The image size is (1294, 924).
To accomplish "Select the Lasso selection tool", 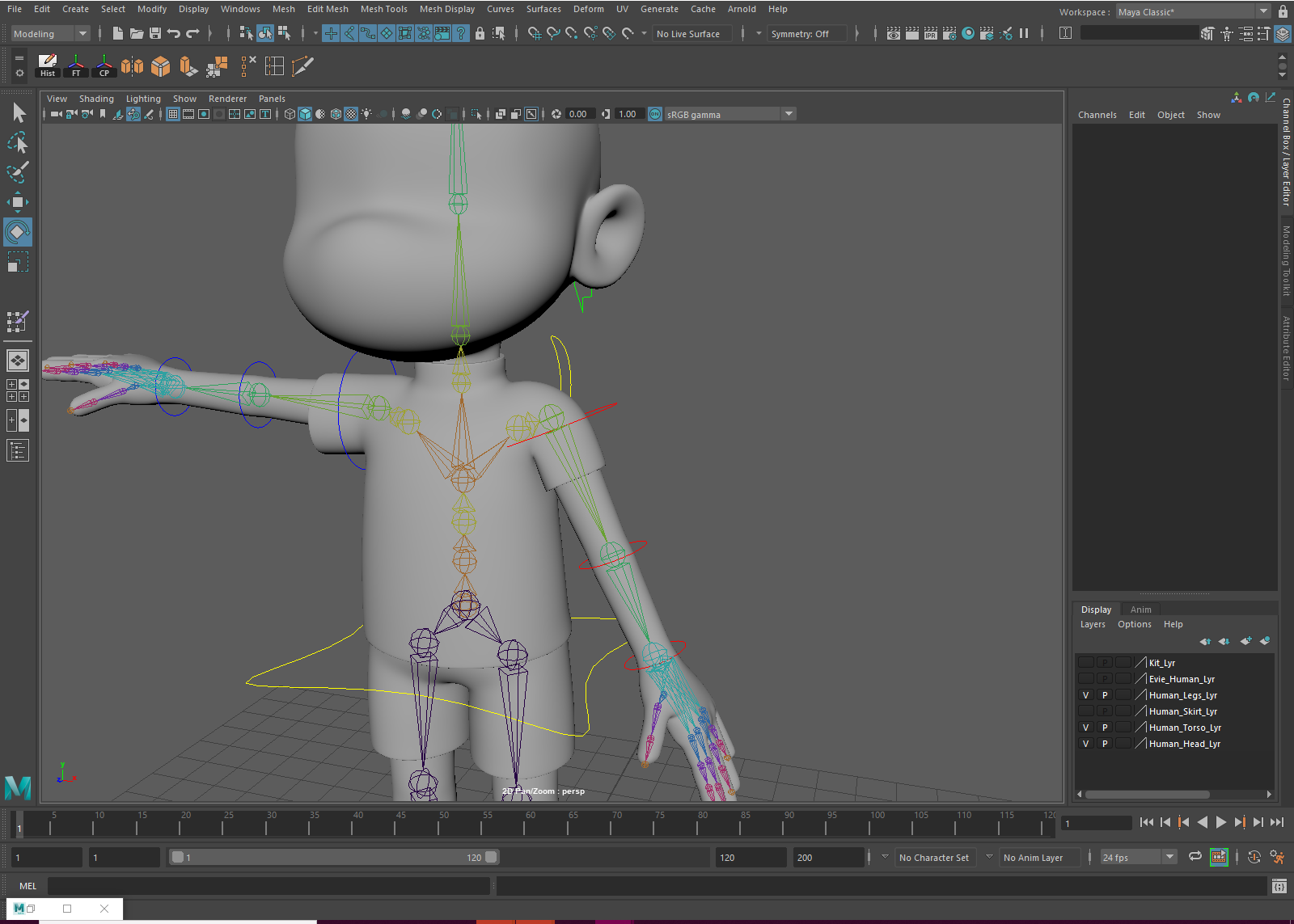I will [18, 142].
